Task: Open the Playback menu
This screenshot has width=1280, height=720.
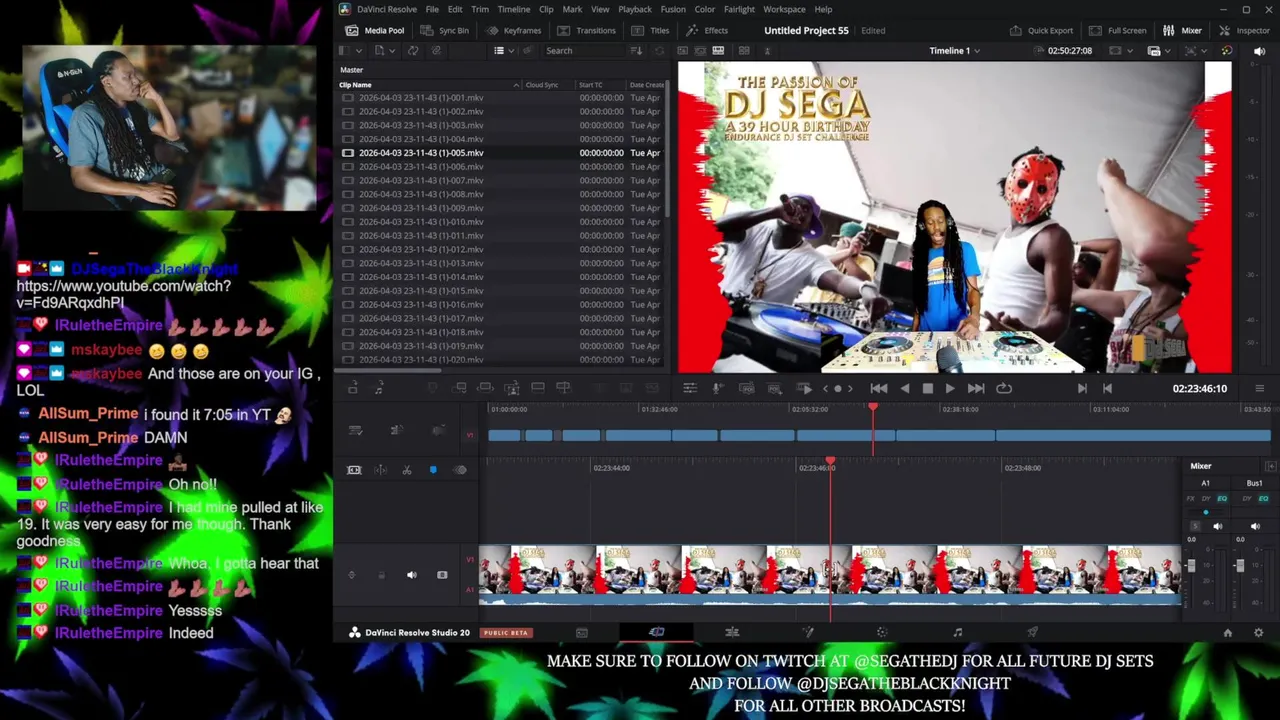Action: pos(635,9)
